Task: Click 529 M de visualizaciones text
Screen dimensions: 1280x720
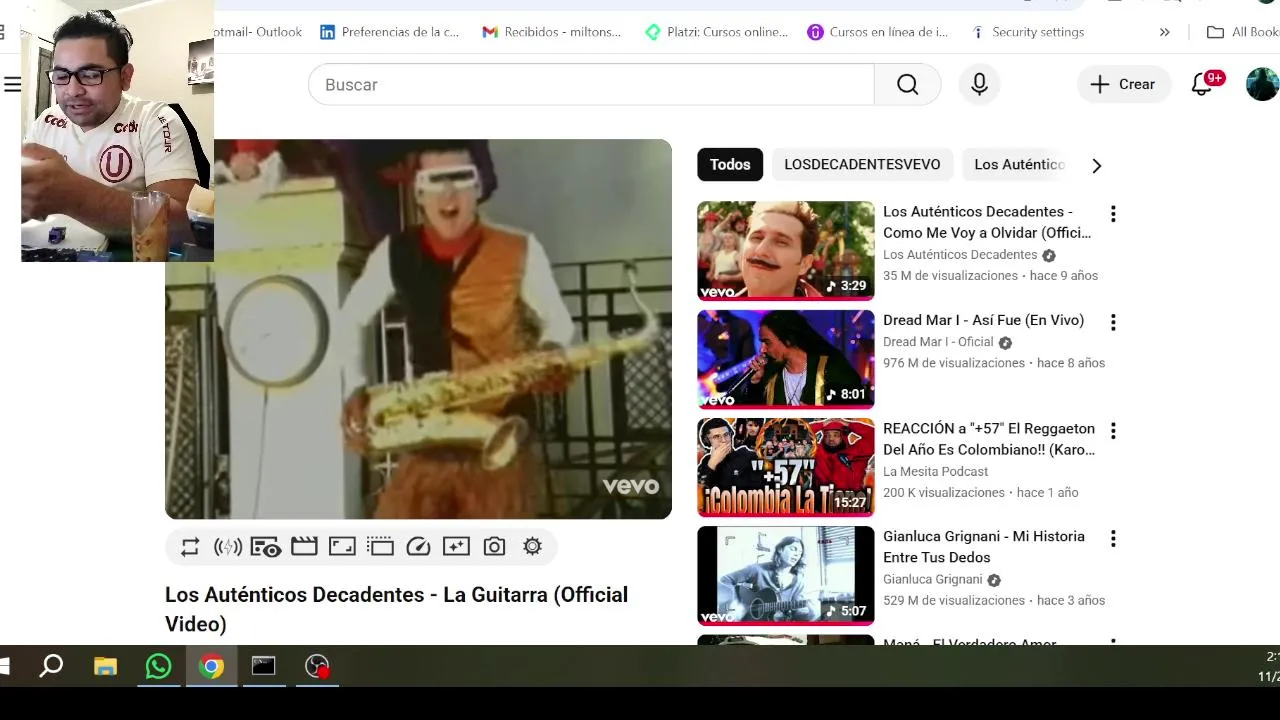Action: pos(954,601)
